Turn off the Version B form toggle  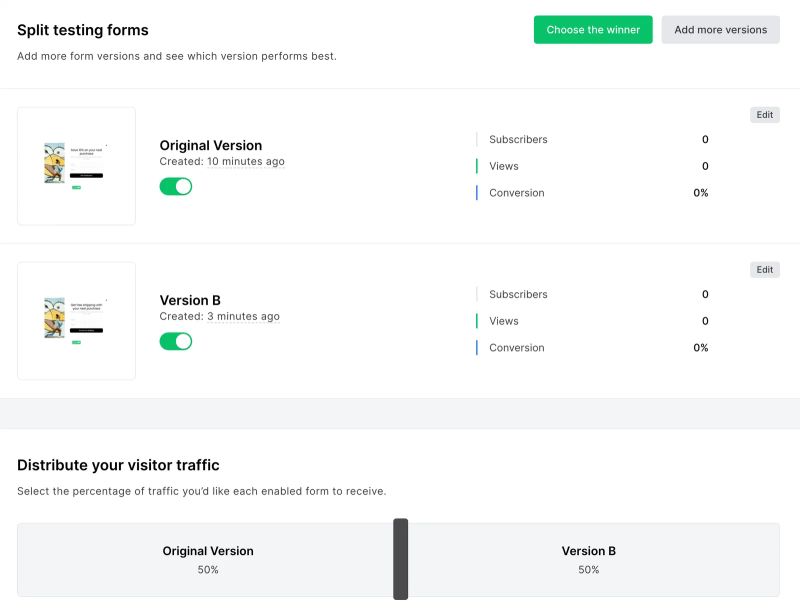[x=177, y=341]
